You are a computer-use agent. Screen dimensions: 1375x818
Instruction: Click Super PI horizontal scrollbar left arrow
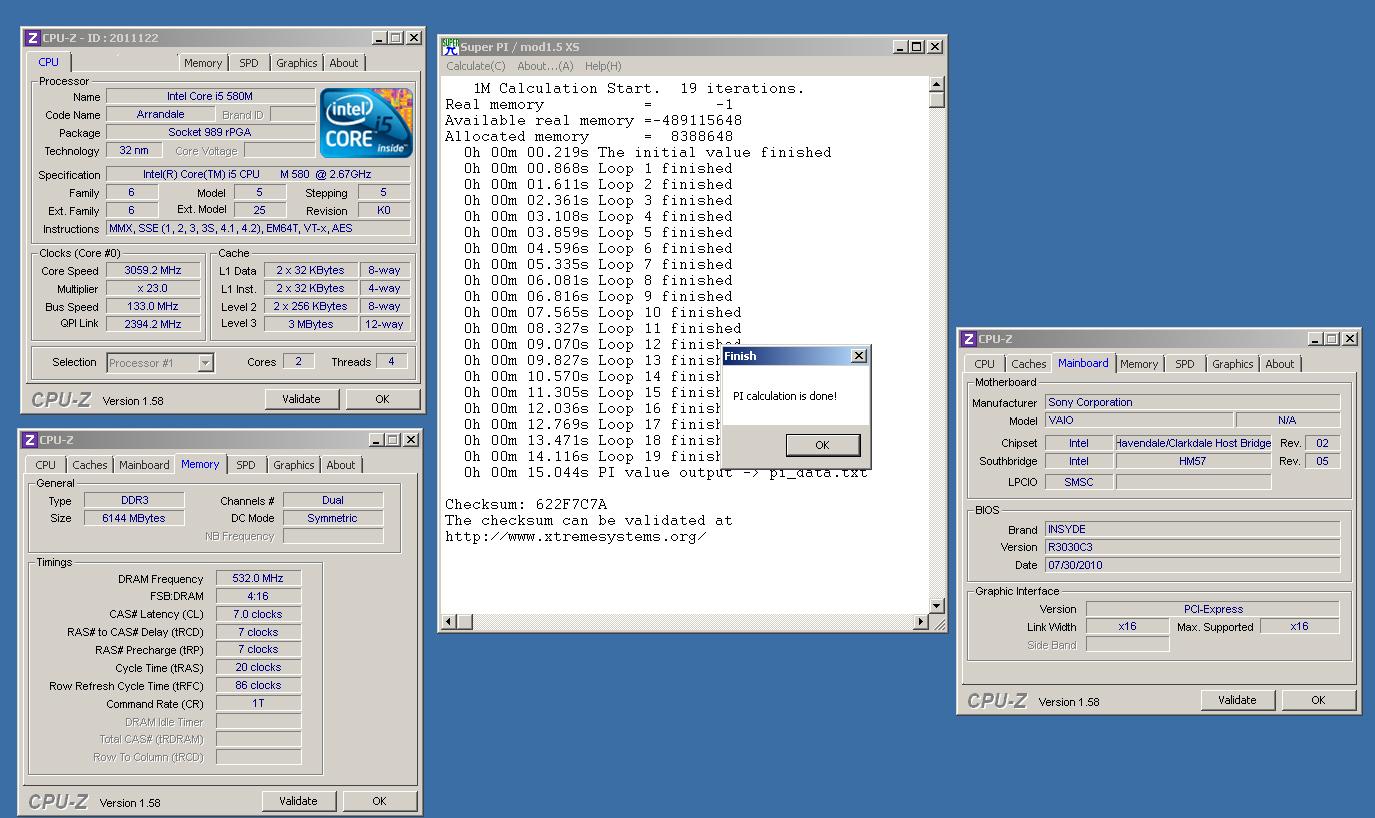click(x=450, y=622)
